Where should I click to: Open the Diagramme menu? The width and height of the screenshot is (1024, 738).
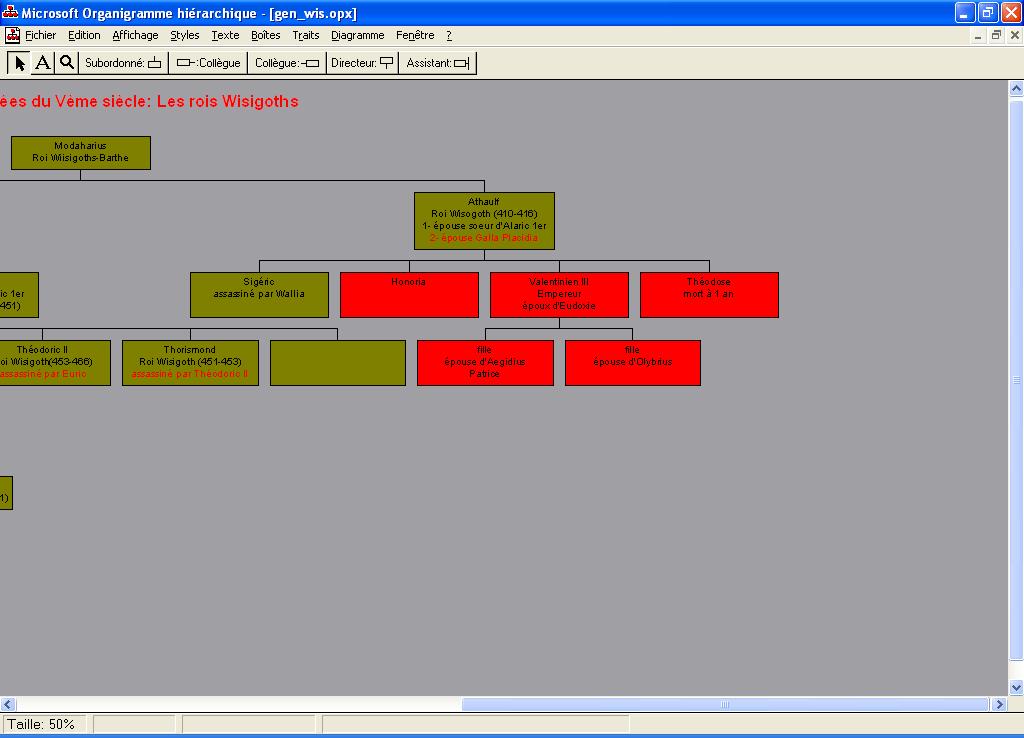click(x=357, y=35)
